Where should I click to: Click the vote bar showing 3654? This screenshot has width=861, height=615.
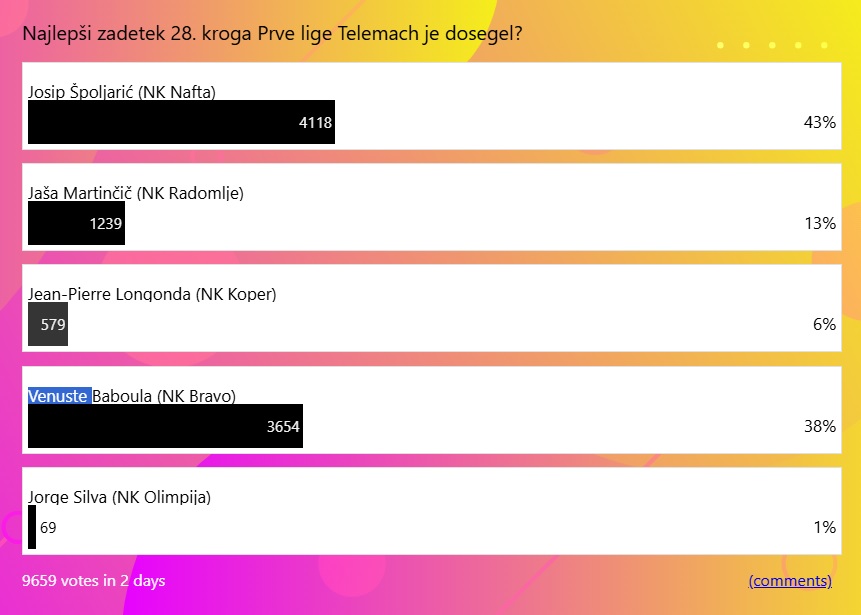[x=165, y=426]
